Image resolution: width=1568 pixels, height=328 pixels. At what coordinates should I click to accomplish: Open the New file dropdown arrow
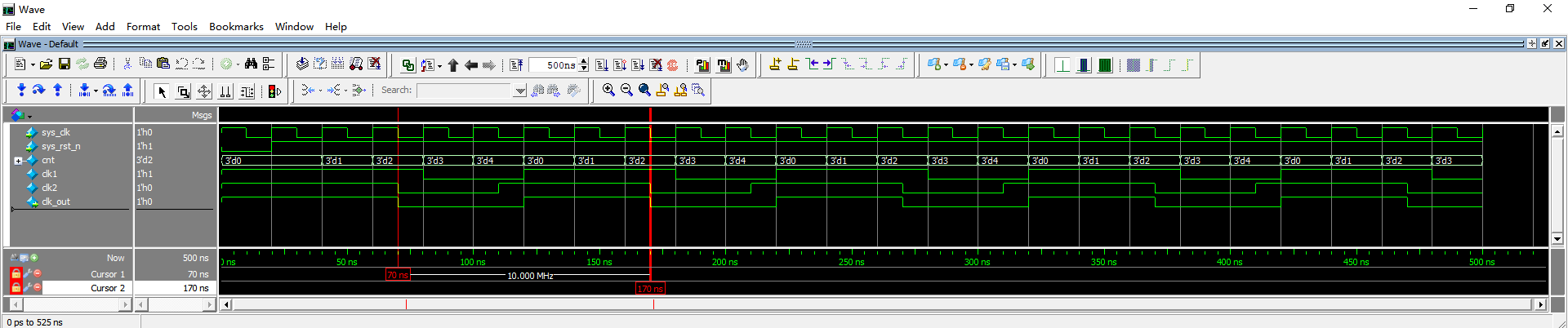tap(33, 65)
